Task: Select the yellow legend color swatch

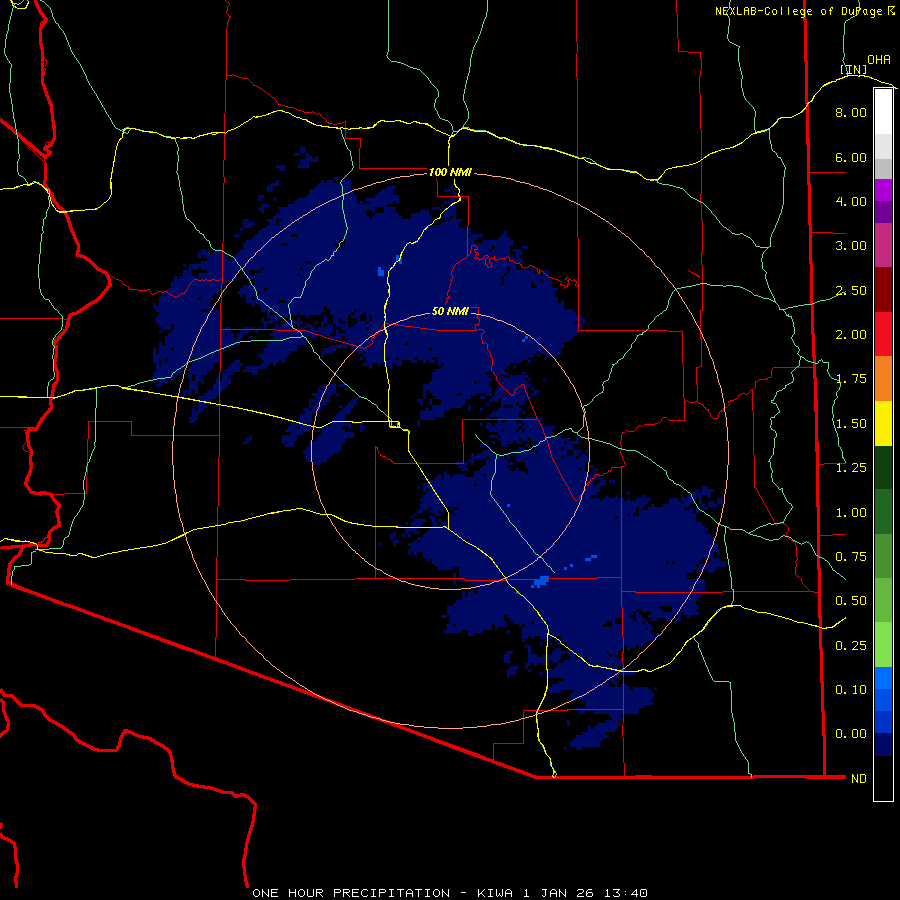Action: 883,423
